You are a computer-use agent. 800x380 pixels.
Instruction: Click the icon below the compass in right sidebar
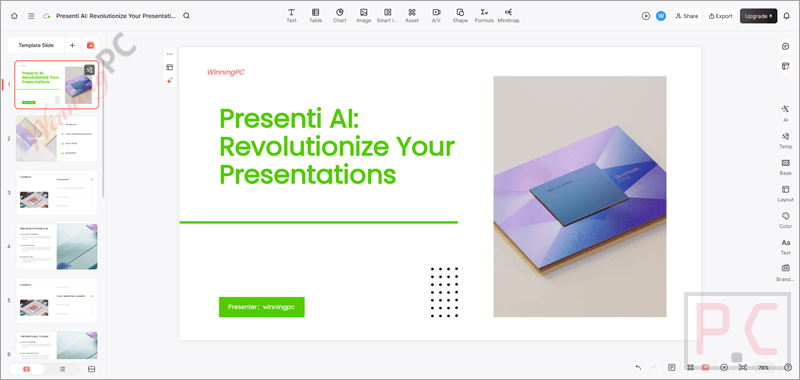click(x=785, y=66)
